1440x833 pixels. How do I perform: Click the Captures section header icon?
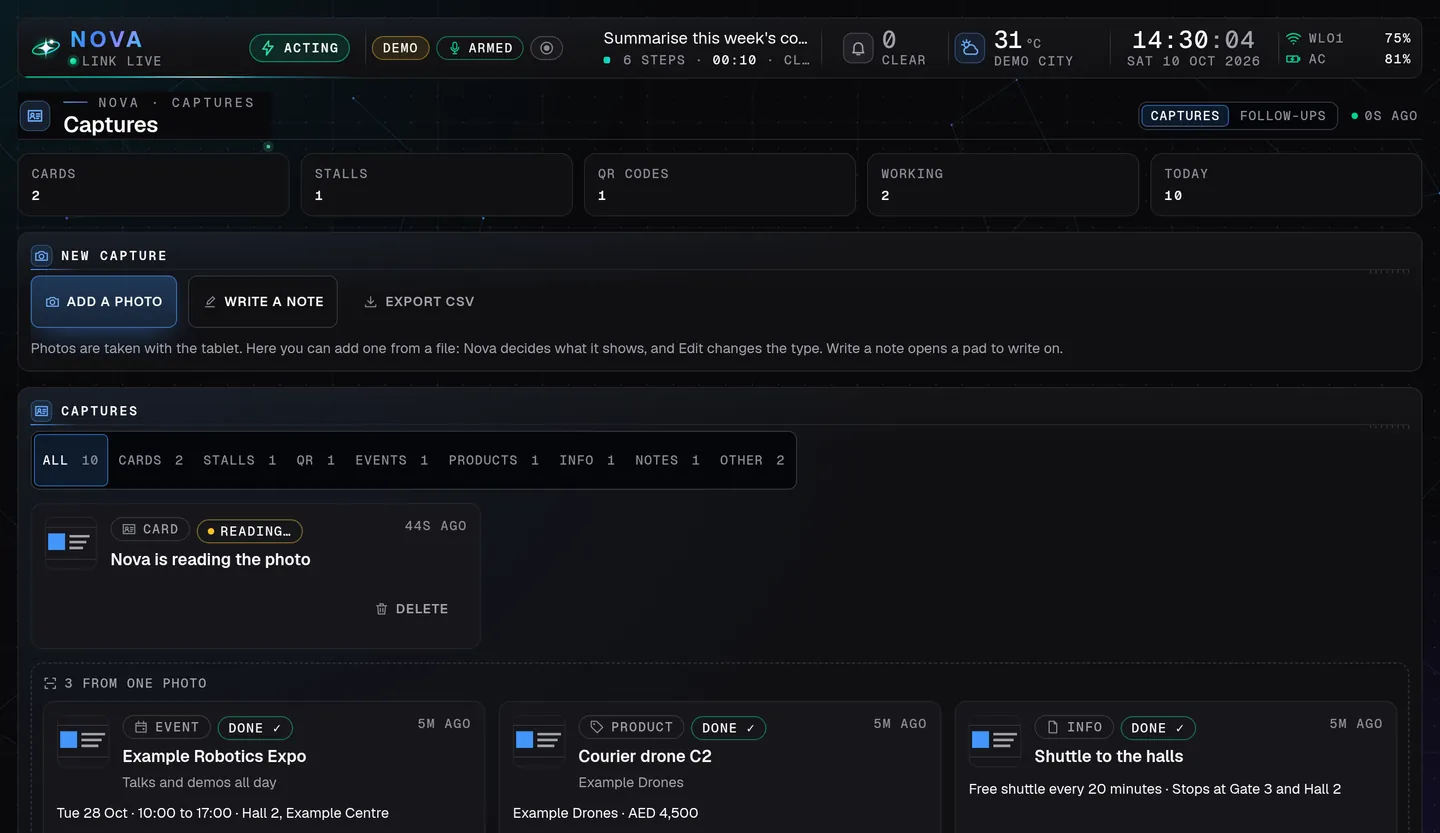click(41, 411)
